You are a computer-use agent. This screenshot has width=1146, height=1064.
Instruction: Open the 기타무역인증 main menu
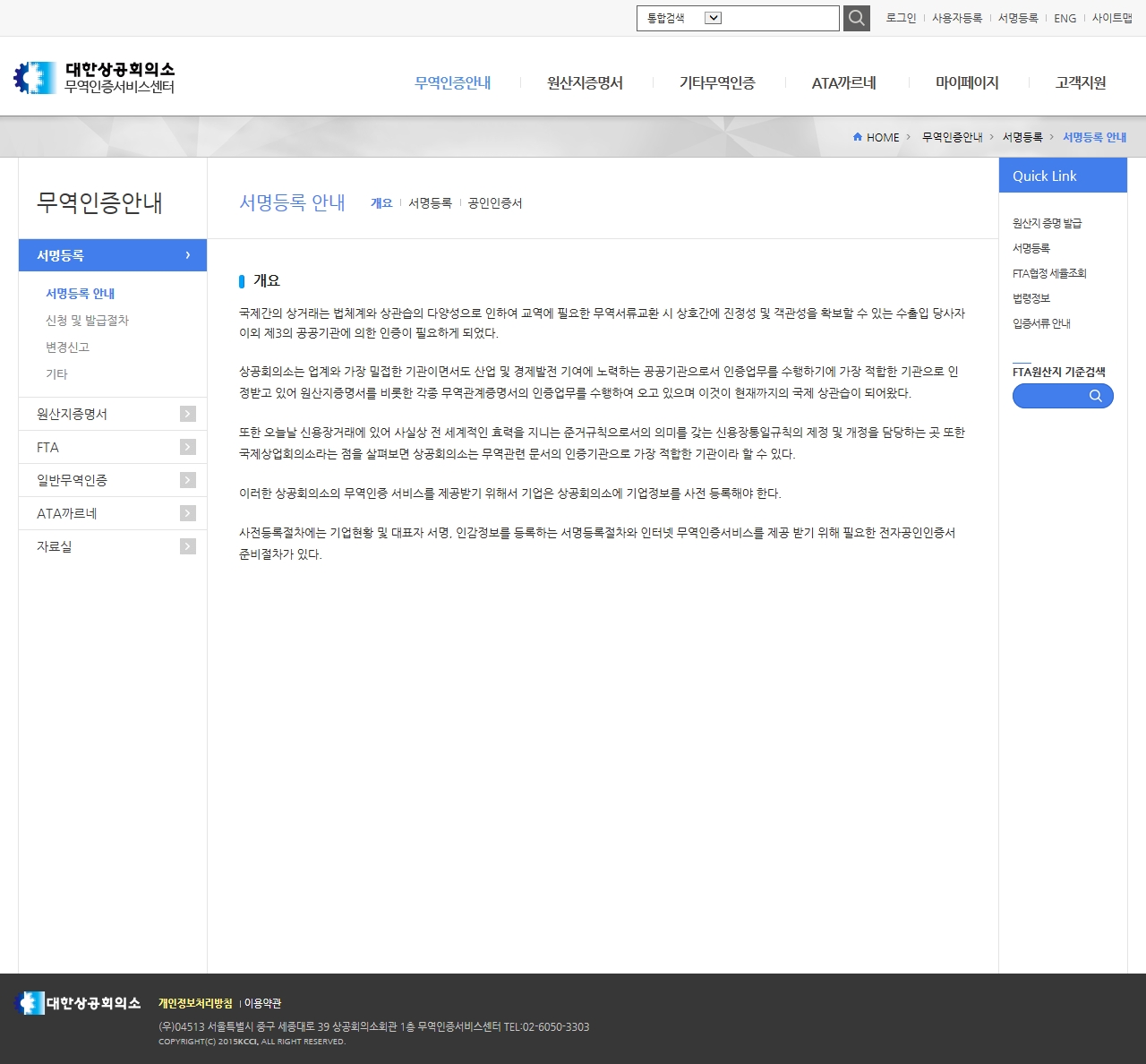pos(717,82)
